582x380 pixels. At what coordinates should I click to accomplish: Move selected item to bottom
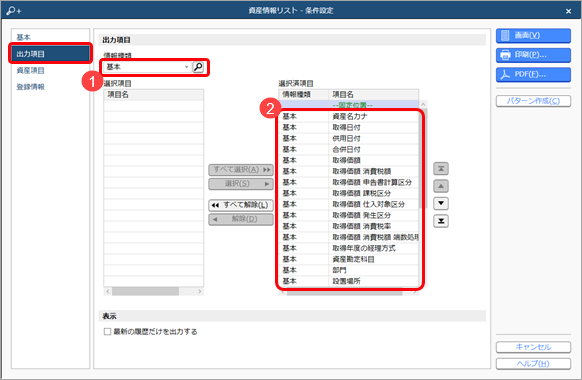[x=441, y=221]
